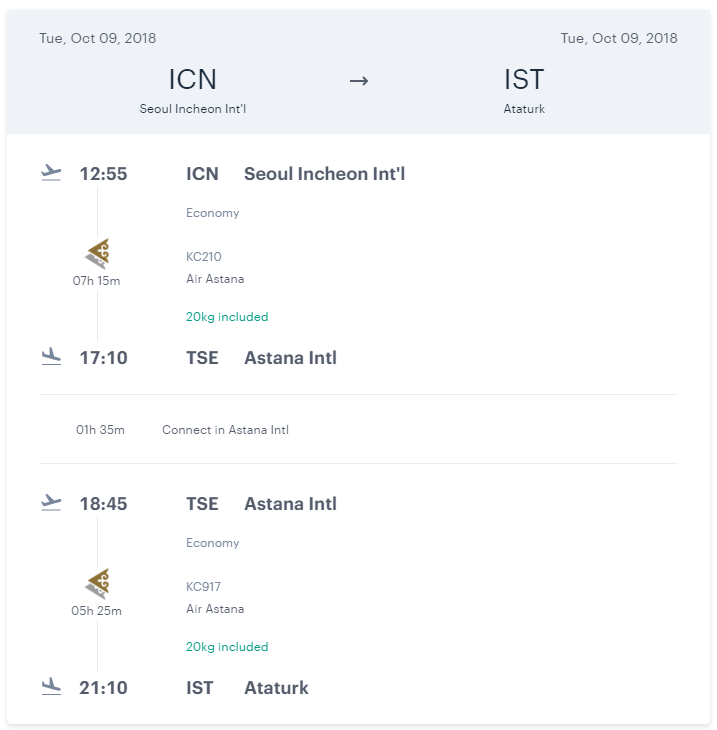Click the KC210 flight number
The image size is (717, 730).
204,257
